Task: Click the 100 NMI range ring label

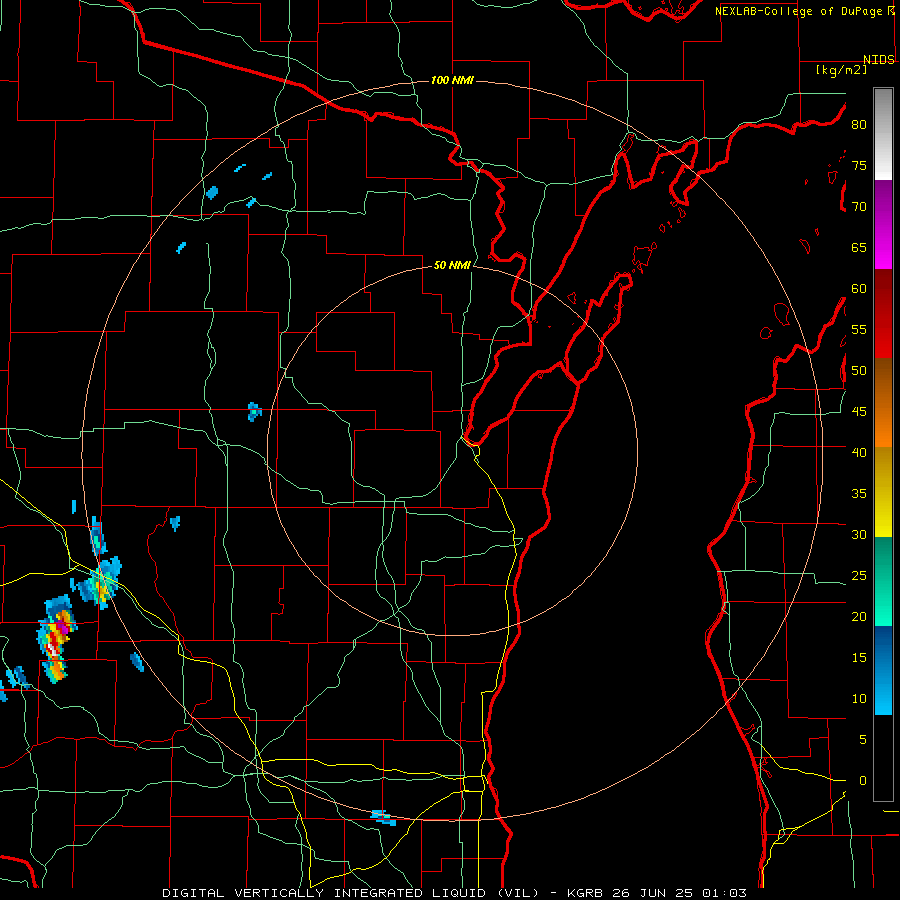Action: (452, 80)
